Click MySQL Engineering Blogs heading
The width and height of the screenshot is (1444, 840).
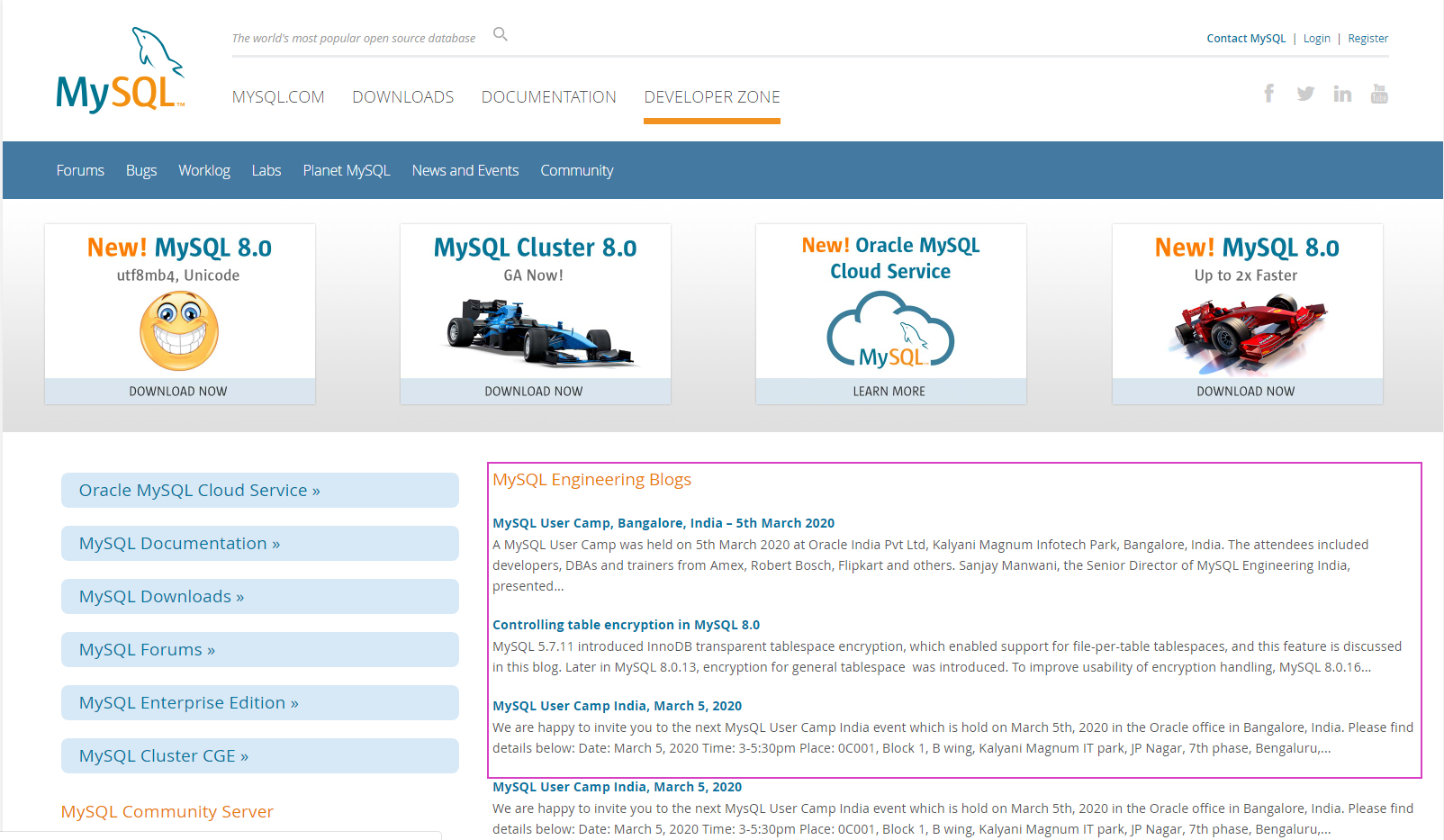[x=592, y=480]
